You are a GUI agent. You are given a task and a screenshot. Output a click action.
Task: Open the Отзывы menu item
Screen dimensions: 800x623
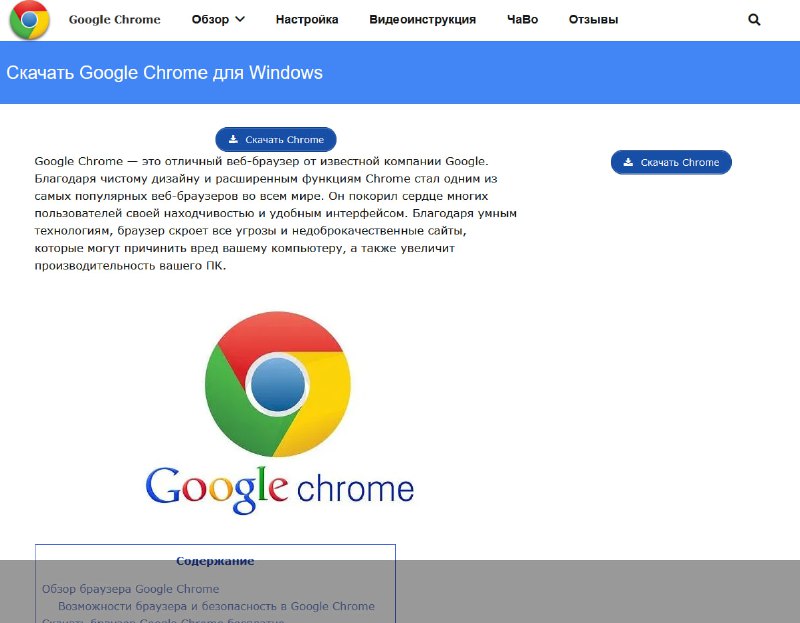pyautogui.click(x=593, y=20)
